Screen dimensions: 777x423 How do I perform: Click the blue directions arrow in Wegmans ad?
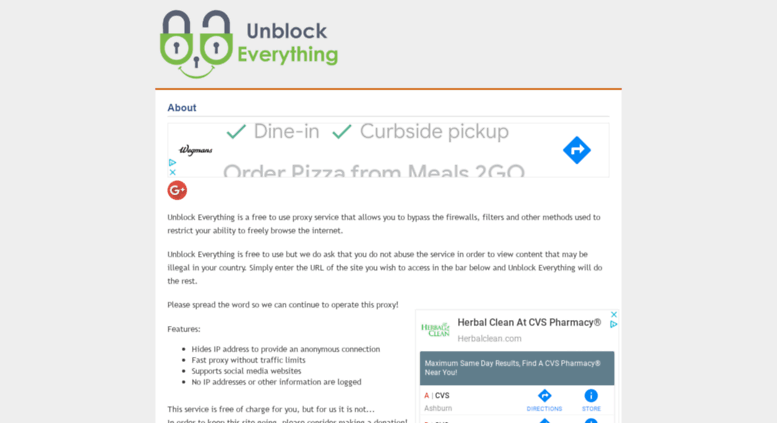pyautogui.click(x=577, y=150)
